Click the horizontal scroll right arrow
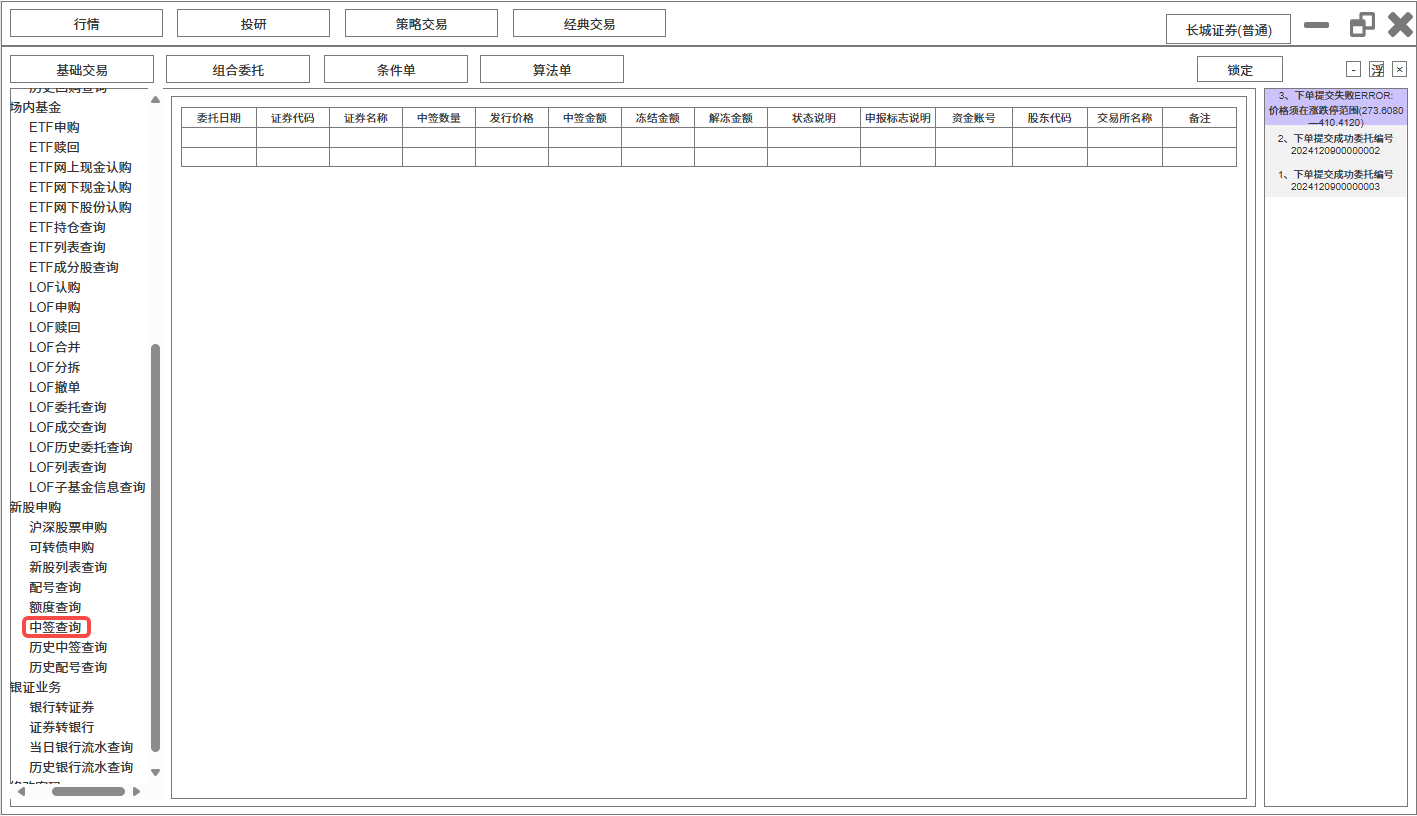 (x=136, y=791)
